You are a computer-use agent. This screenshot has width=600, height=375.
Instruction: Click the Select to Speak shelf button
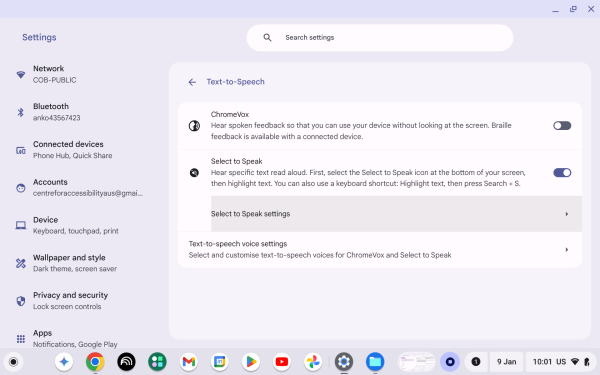[450, 362]
